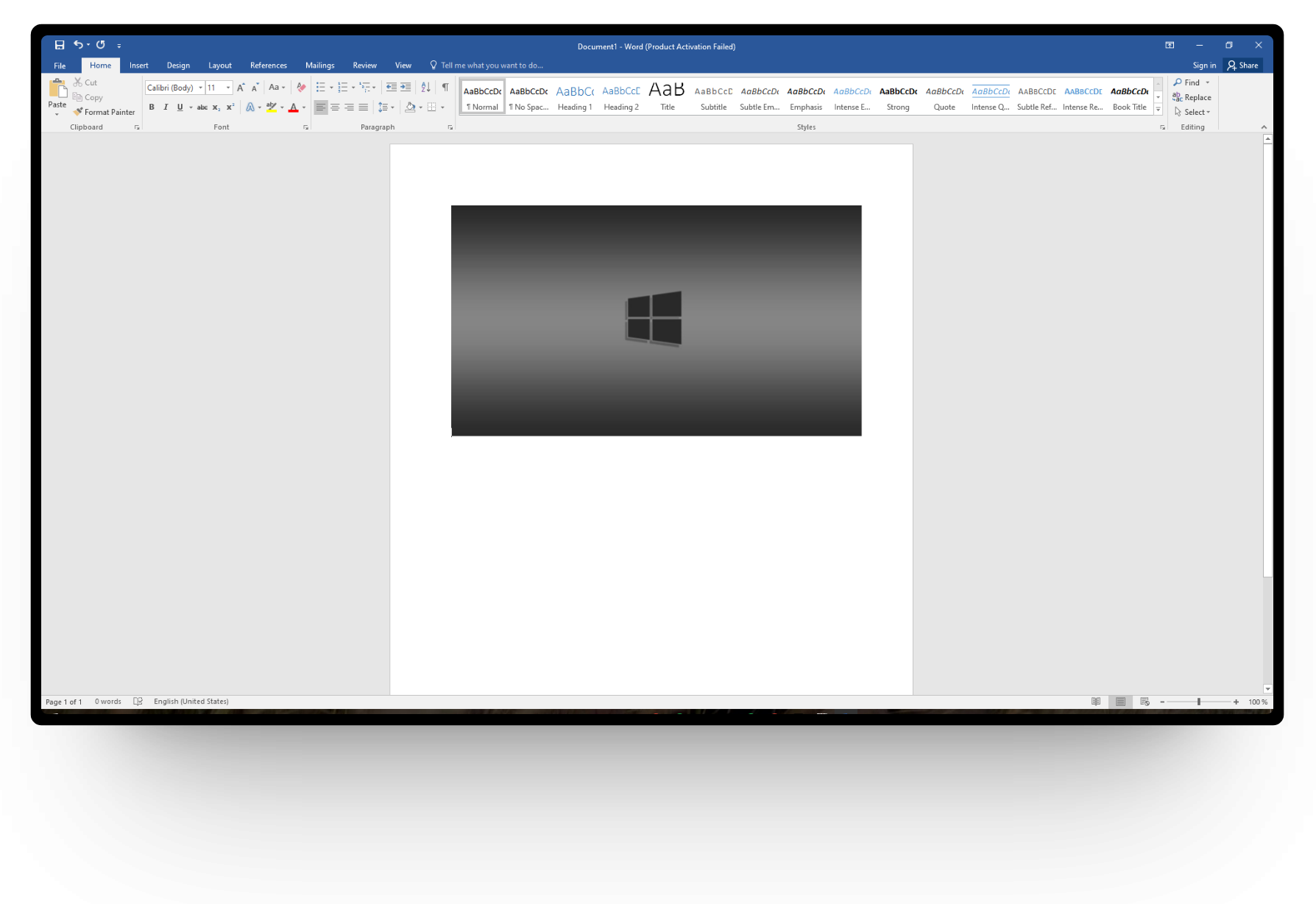The width and height of the screenshot is (1316, 904).
Task: Click the Tell me what you want field
Action: click(492, 66)
